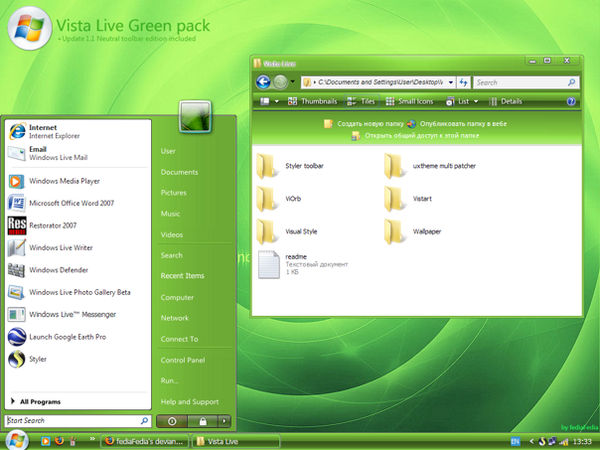Screen dimensions: 600x450
Task: Select the Visual Style folder
Action: tap(287, 232)
